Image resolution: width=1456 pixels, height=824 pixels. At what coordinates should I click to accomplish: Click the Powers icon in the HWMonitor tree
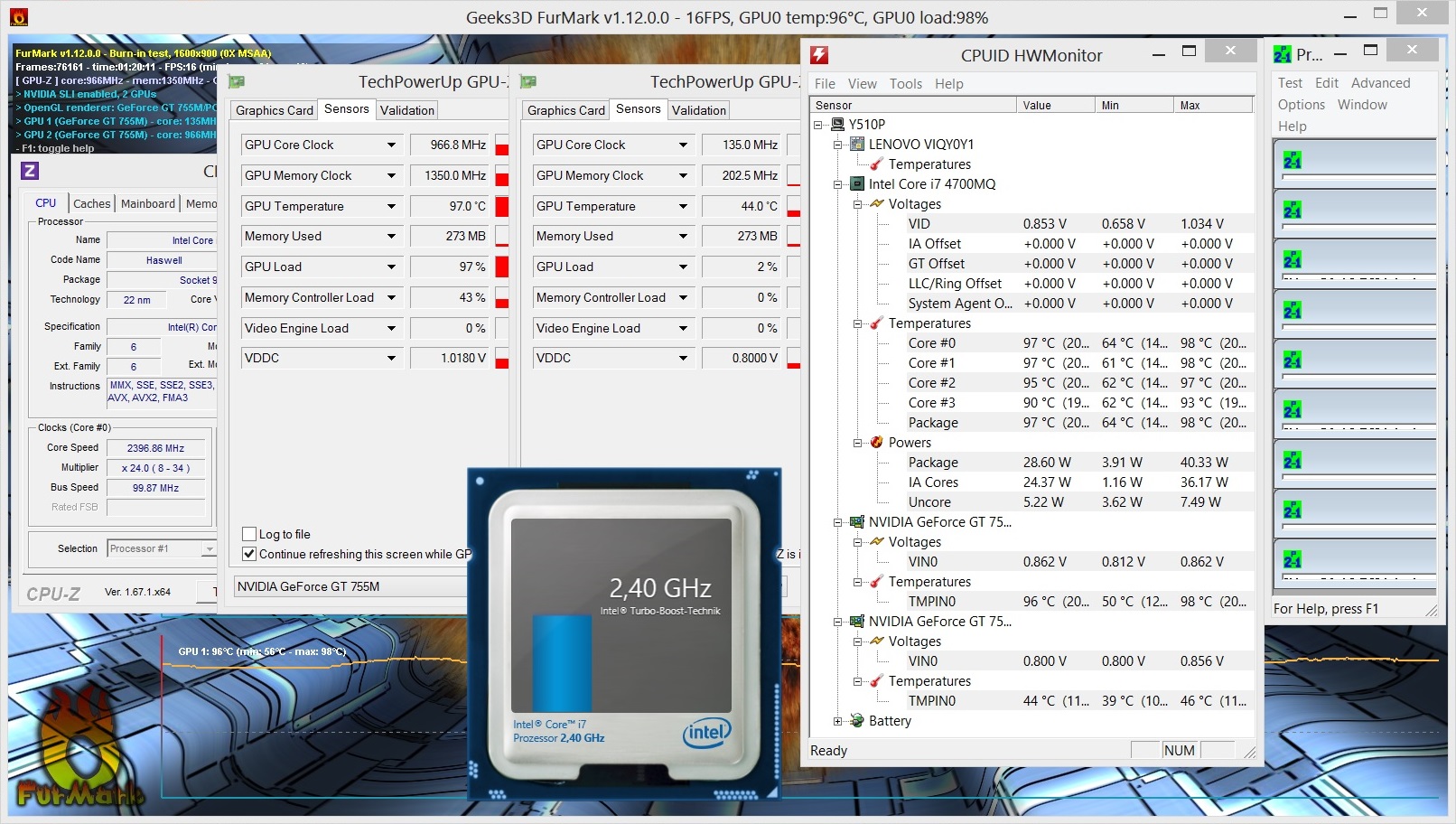coord(876,443)
